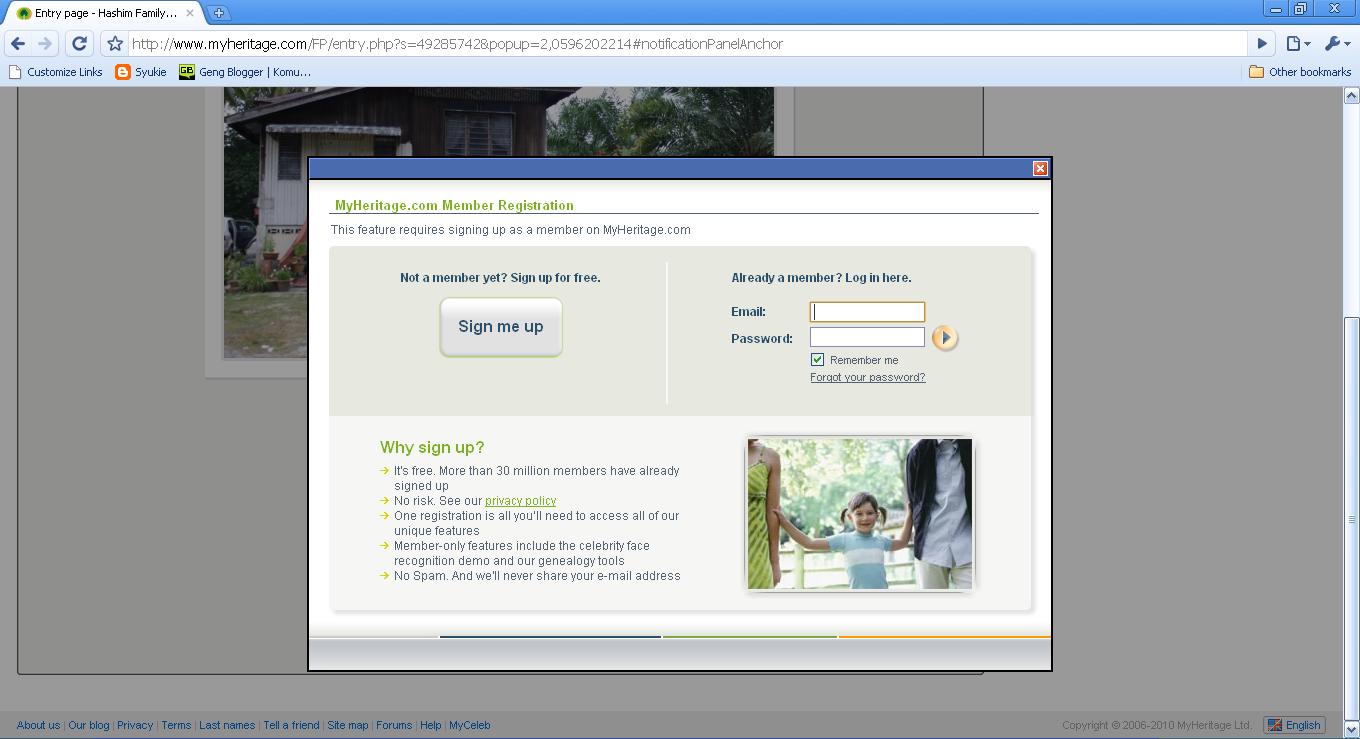Image resolution: width=1360 pixels, height=739 pixels.
Task: Go back using the browser back arrow
Action: (18, 44)
